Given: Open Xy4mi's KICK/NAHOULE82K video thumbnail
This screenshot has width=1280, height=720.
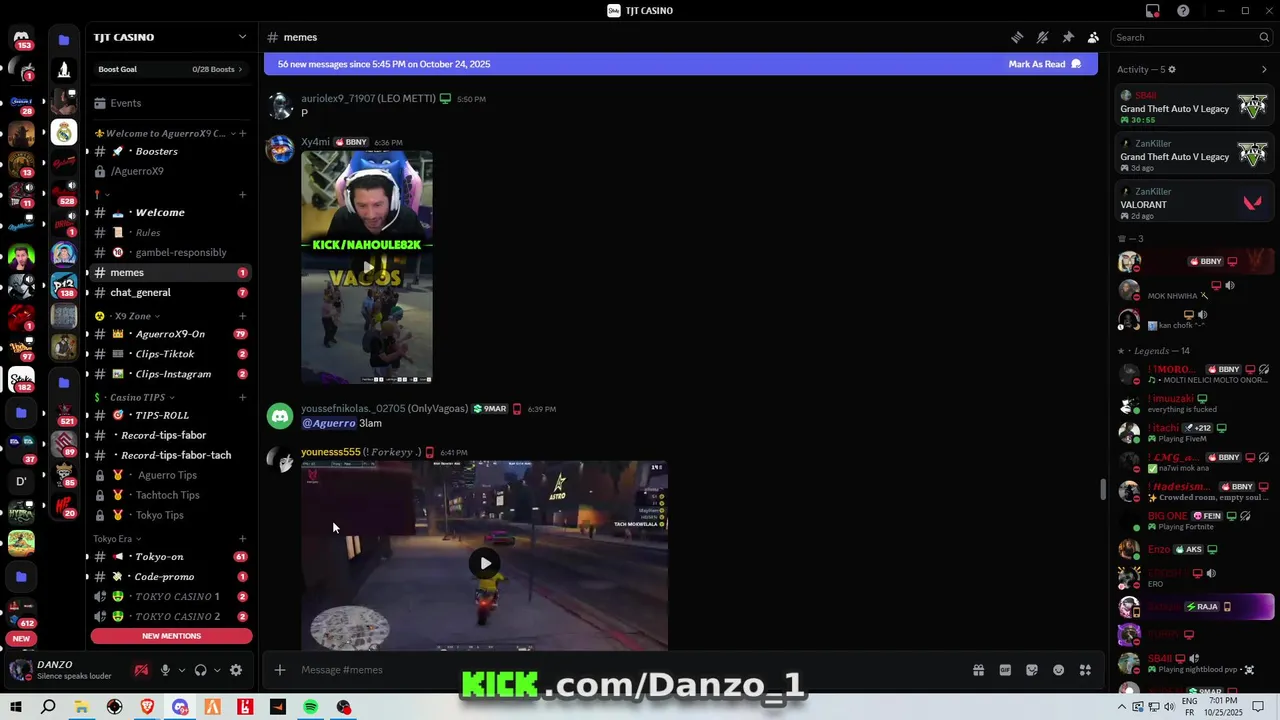Looking at the screenshot, I should (x=367, y=267).
